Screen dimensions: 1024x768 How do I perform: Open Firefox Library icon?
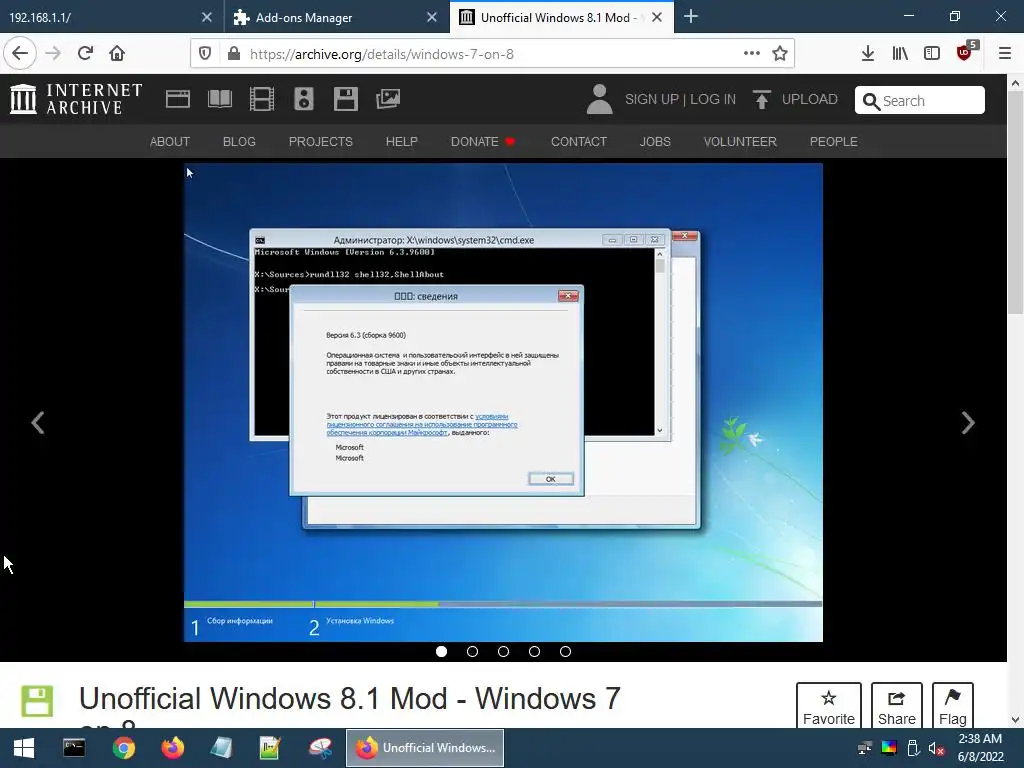(900, 54)
